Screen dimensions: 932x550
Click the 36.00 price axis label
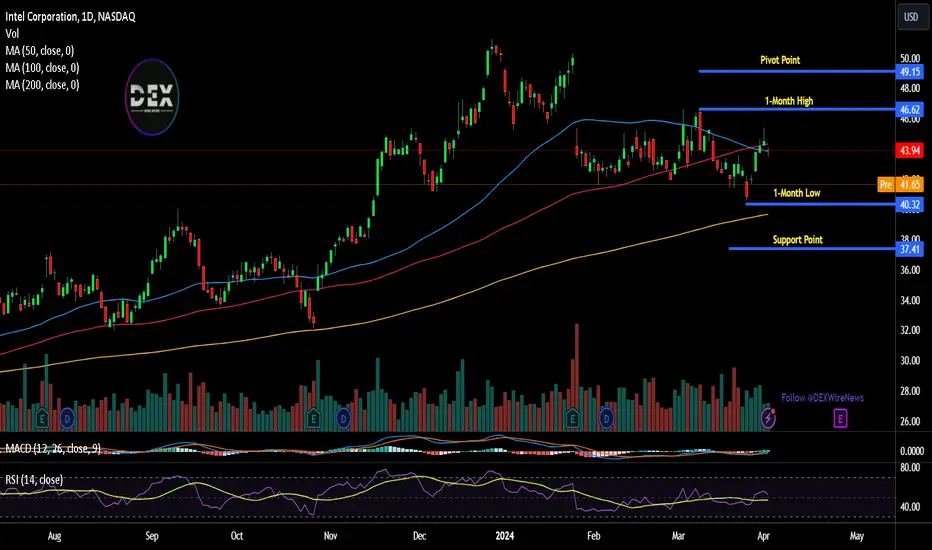pyautogui.click(x=910, y=270)
